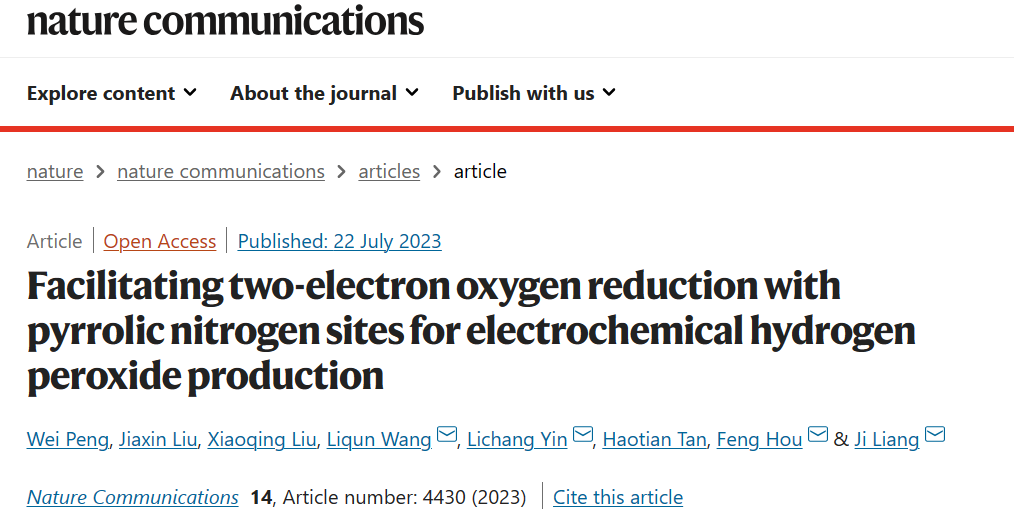Click the italic Nature Communications journal link
1014x520 pixels.
pyautogui.click(x=133, y=497)
